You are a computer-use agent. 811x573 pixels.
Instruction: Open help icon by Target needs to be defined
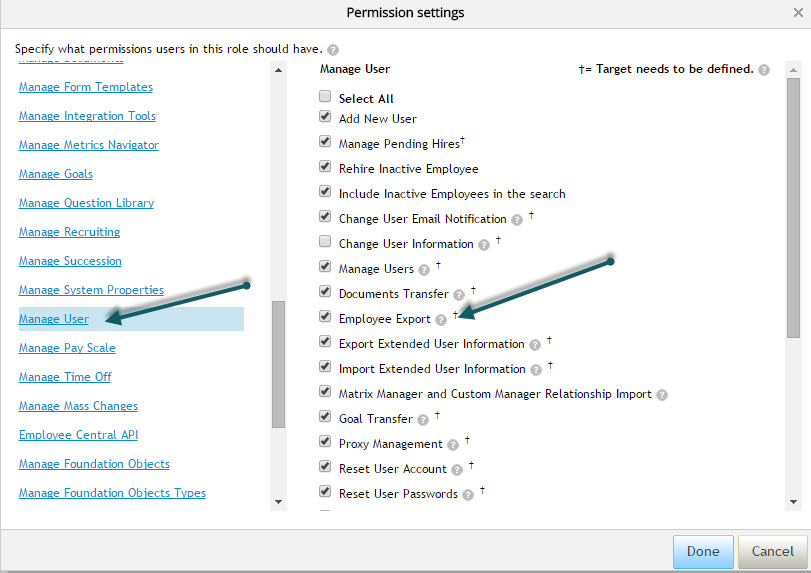pyautogui.click(x=764, y=70)
